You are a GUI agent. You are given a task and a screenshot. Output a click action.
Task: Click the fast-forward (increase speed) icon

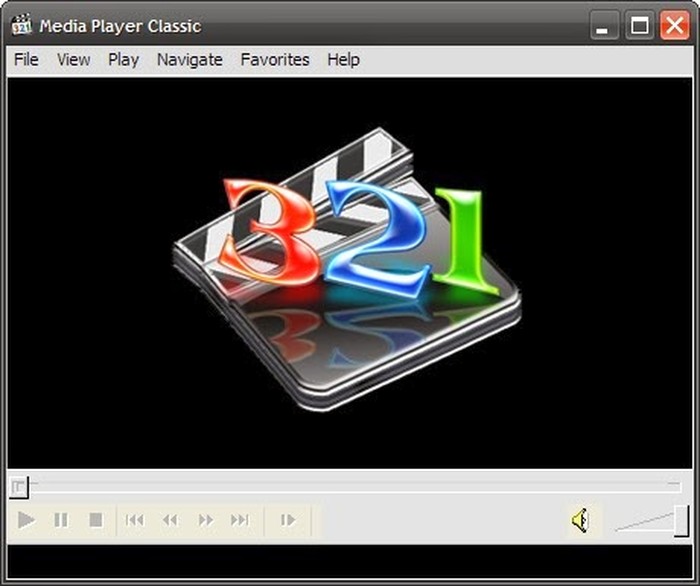[x=206, y=520]
